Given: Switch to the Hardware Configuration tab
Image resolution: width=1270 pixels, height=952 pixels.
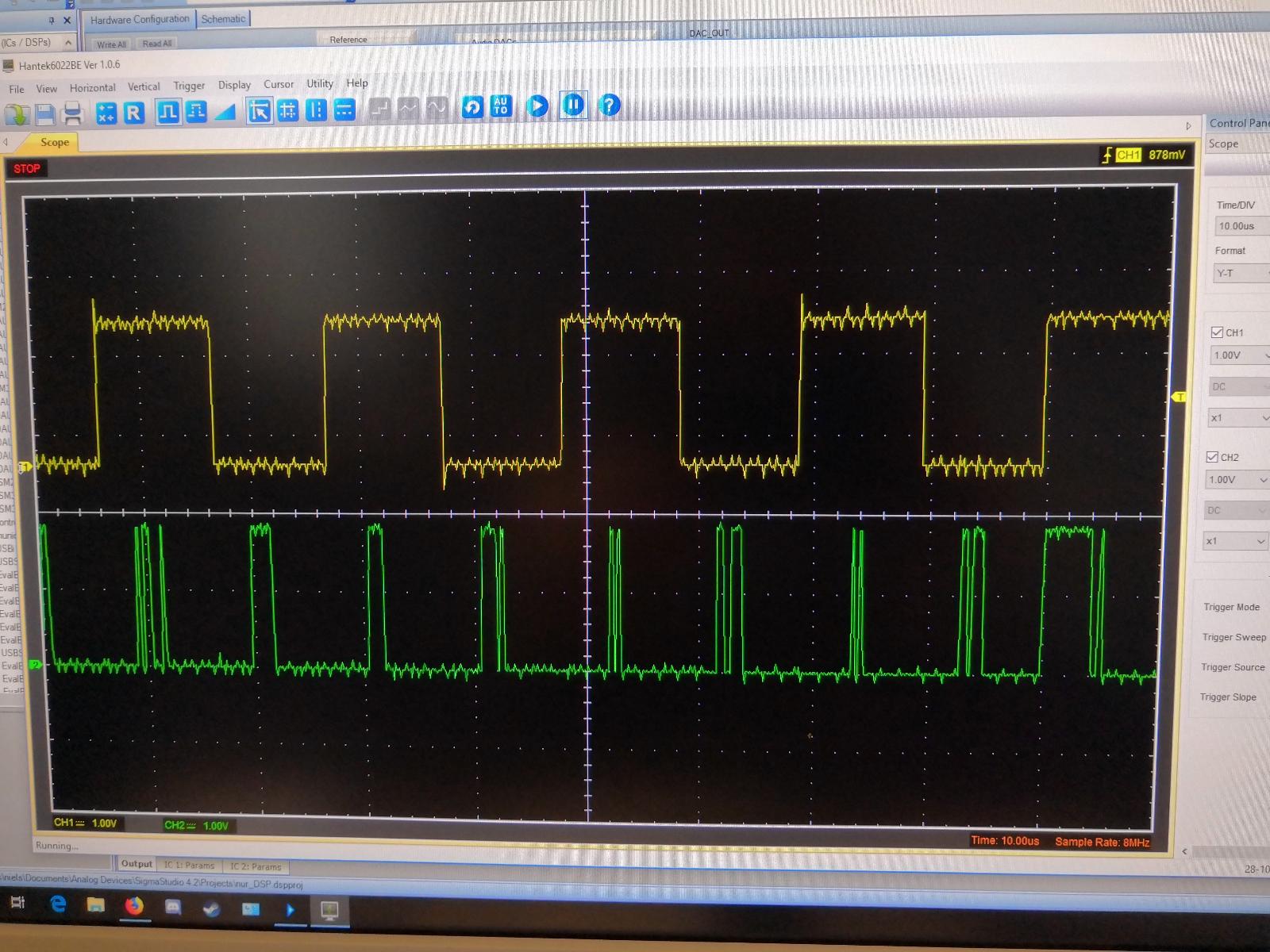Looking at the screenshot, I should tap(140, 19).
